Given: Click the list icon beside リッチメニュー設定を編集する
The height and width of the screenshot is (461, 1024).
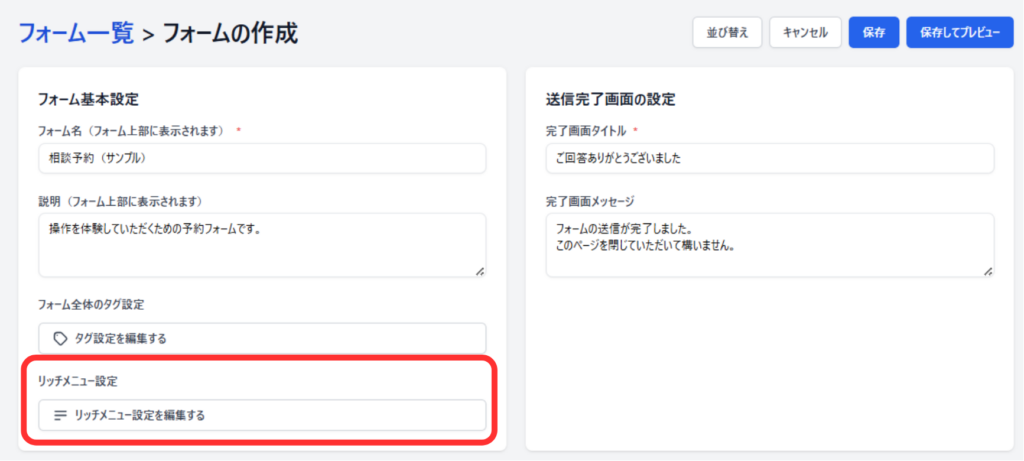Looking at the screenshot, I should [x=60, y=415].
